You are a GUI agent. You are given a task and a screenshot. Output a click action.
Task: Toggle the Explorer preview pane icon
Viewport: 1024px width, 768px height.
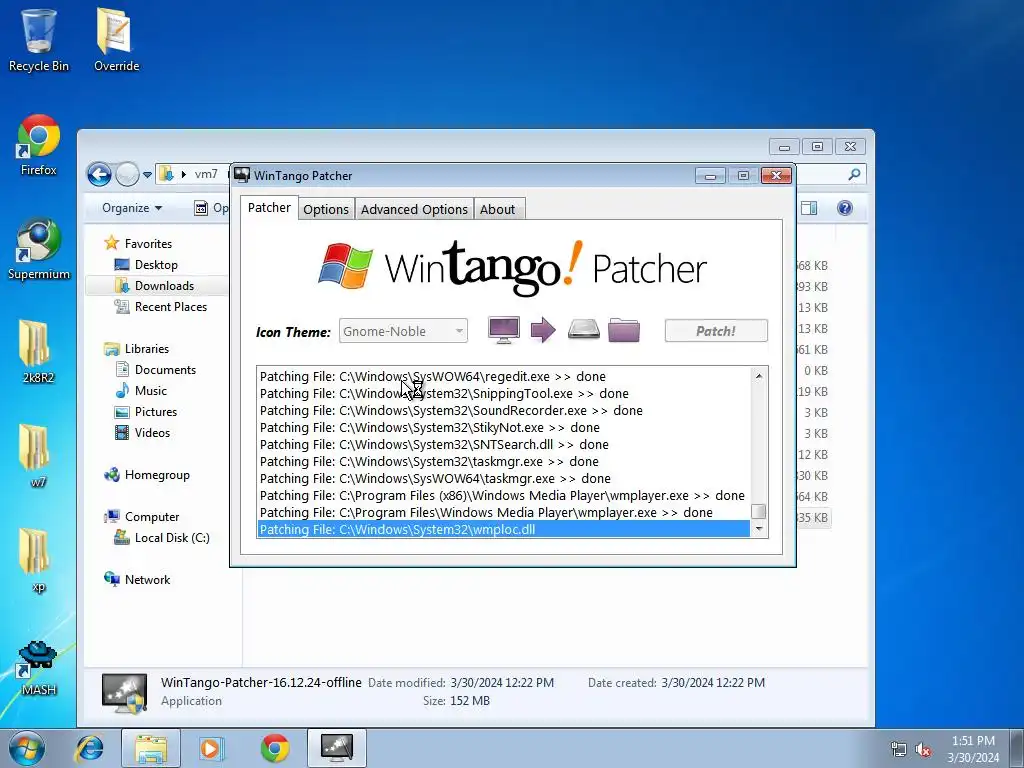pyautogui.click(x=808, y=208)
